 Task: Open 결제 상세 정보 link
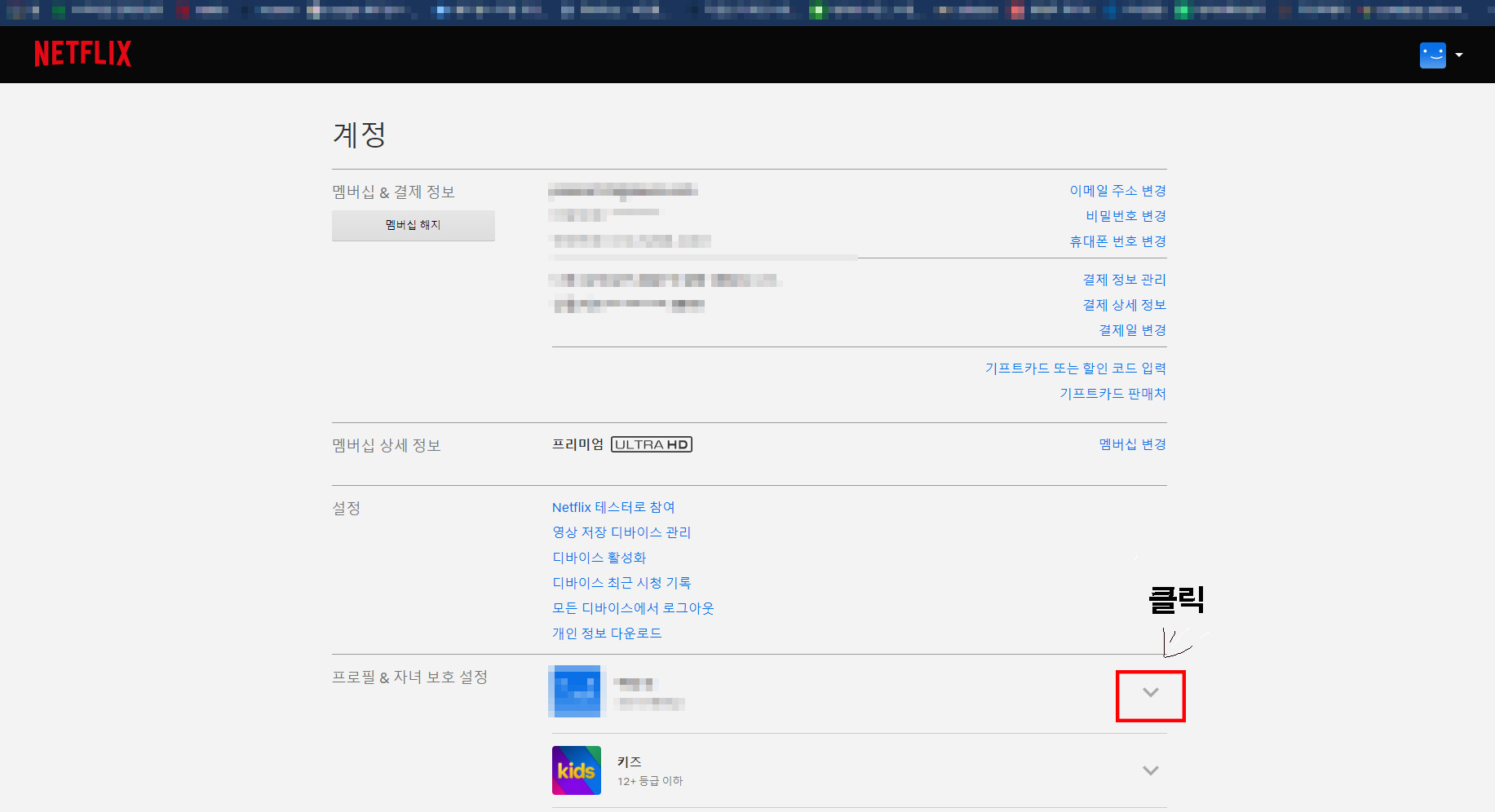click(1124, 305)
